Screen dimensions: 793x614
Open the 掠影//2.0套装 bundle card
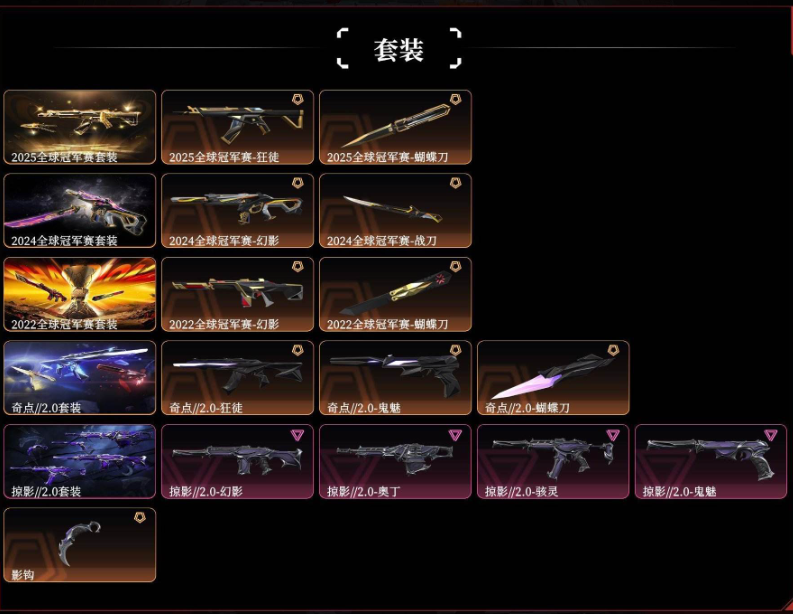coord(79,461)
